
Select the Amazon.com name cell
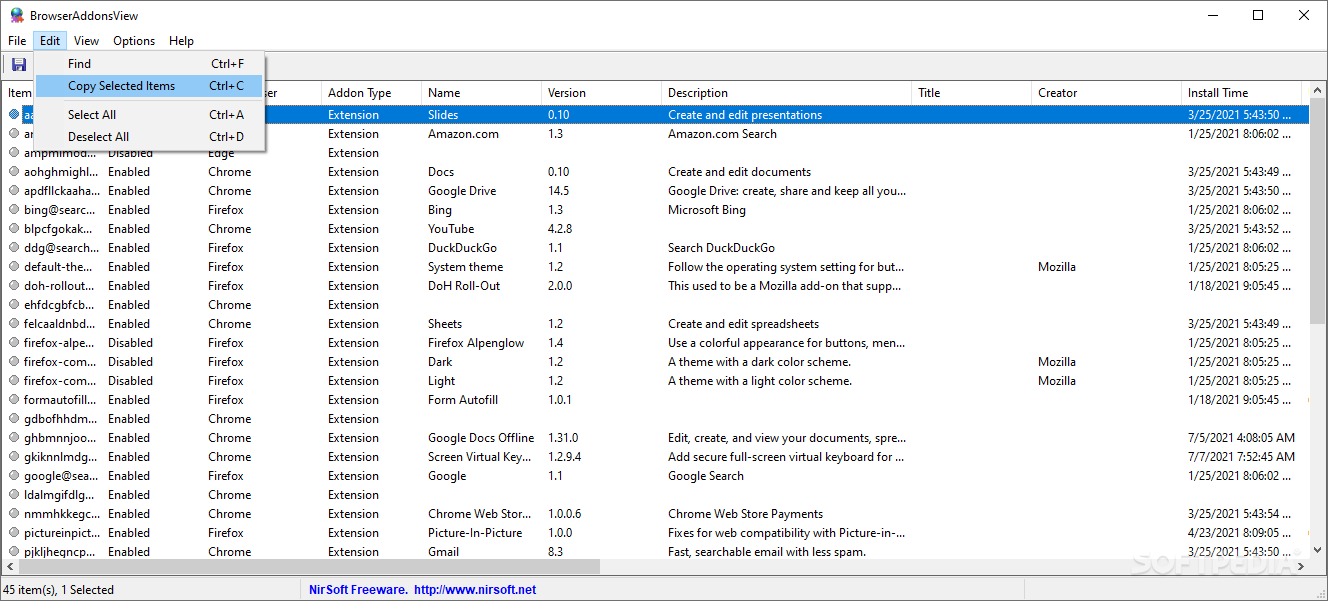tap(463, 134)
